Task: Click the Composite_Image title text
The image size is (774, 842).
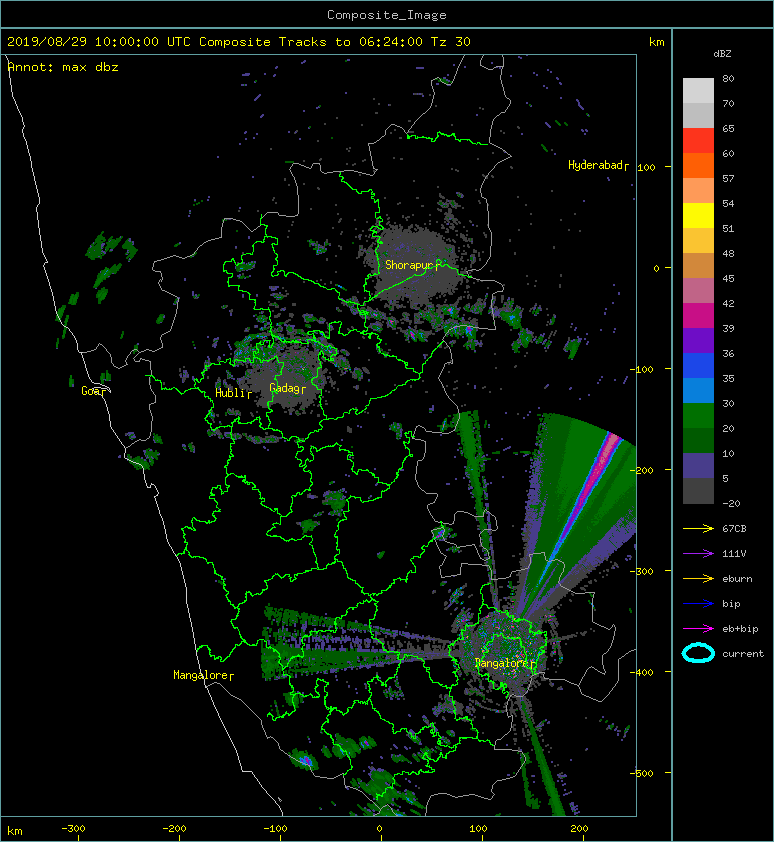Action: [x=387, y=15]
